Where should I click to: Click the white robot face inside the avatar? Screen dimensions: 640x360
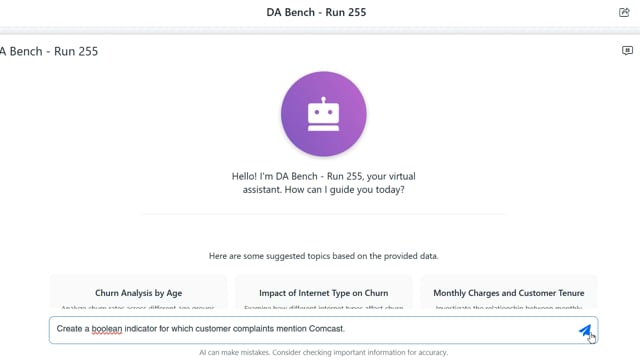(x=323, y=114)
